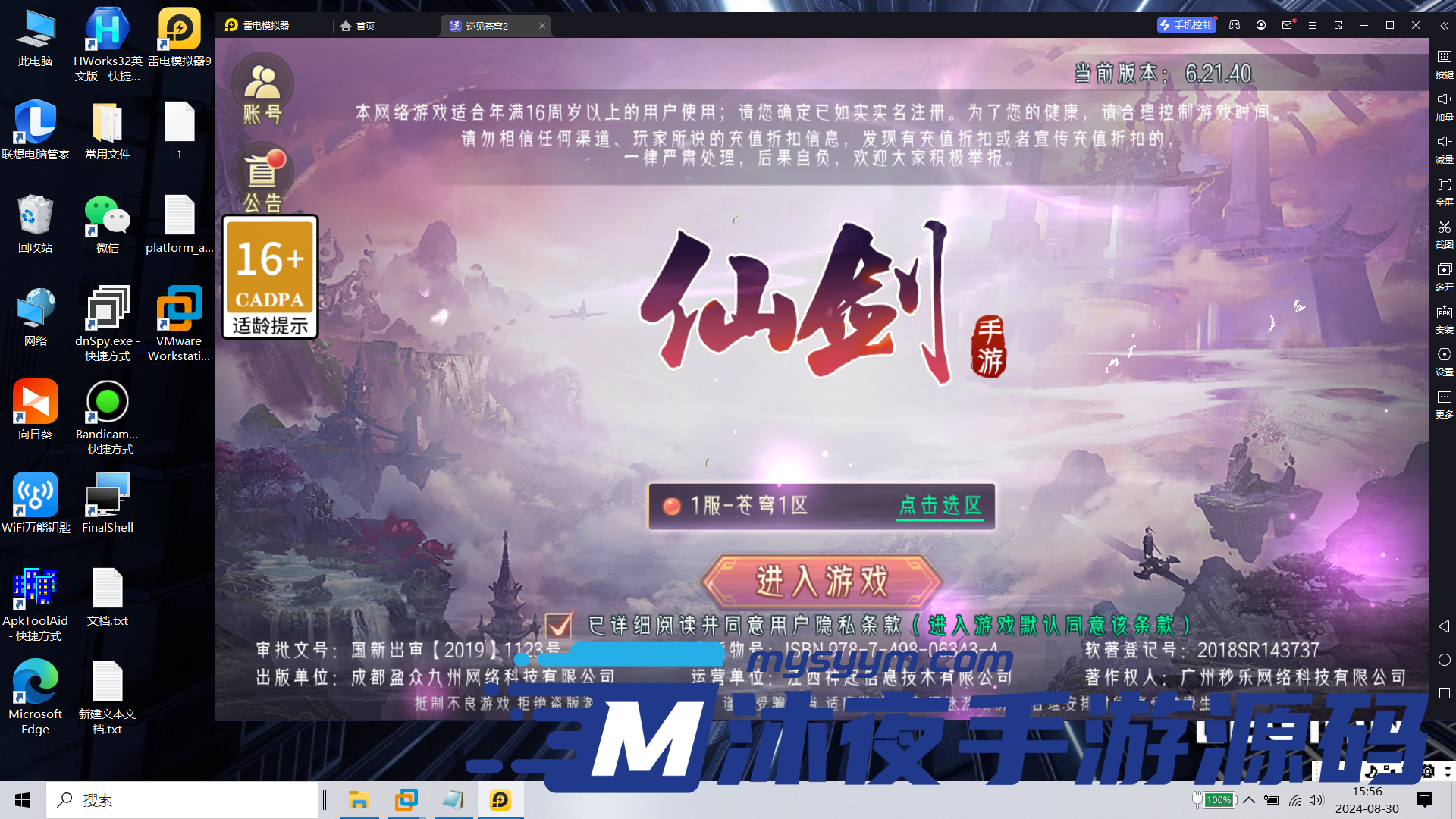The image size is (1456, 819).
Task: Enable the 手机控制 phone control feature
Action: [x=1187, y=25]
